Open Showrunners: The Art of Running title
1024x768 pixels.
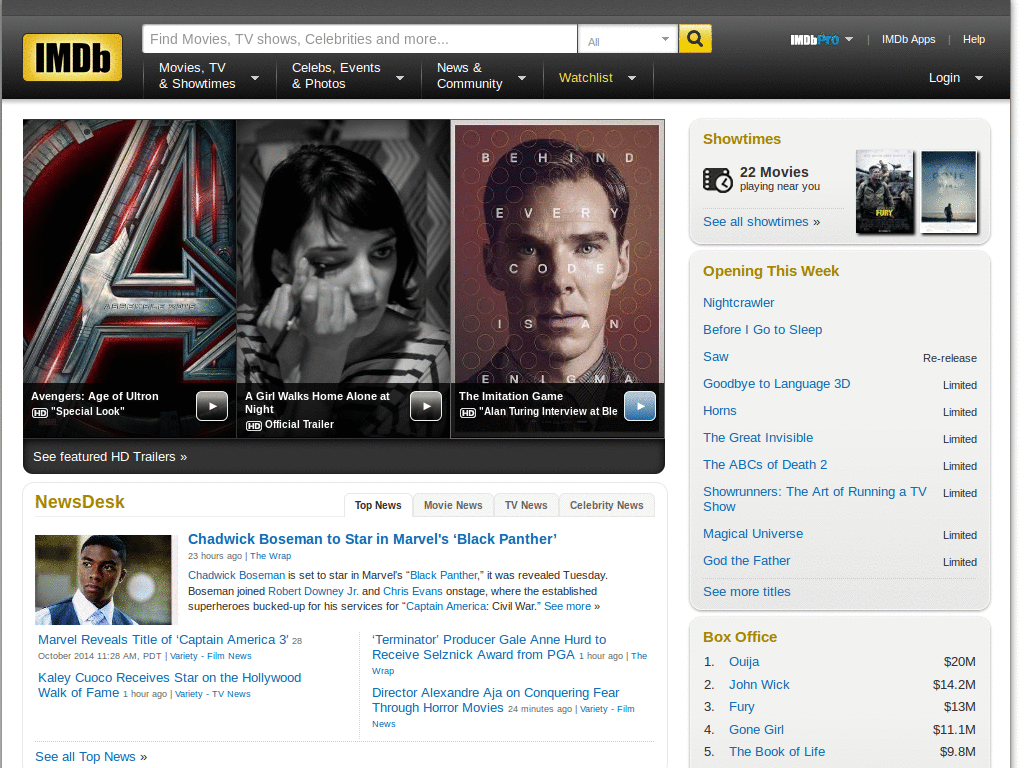click(814, 499)
